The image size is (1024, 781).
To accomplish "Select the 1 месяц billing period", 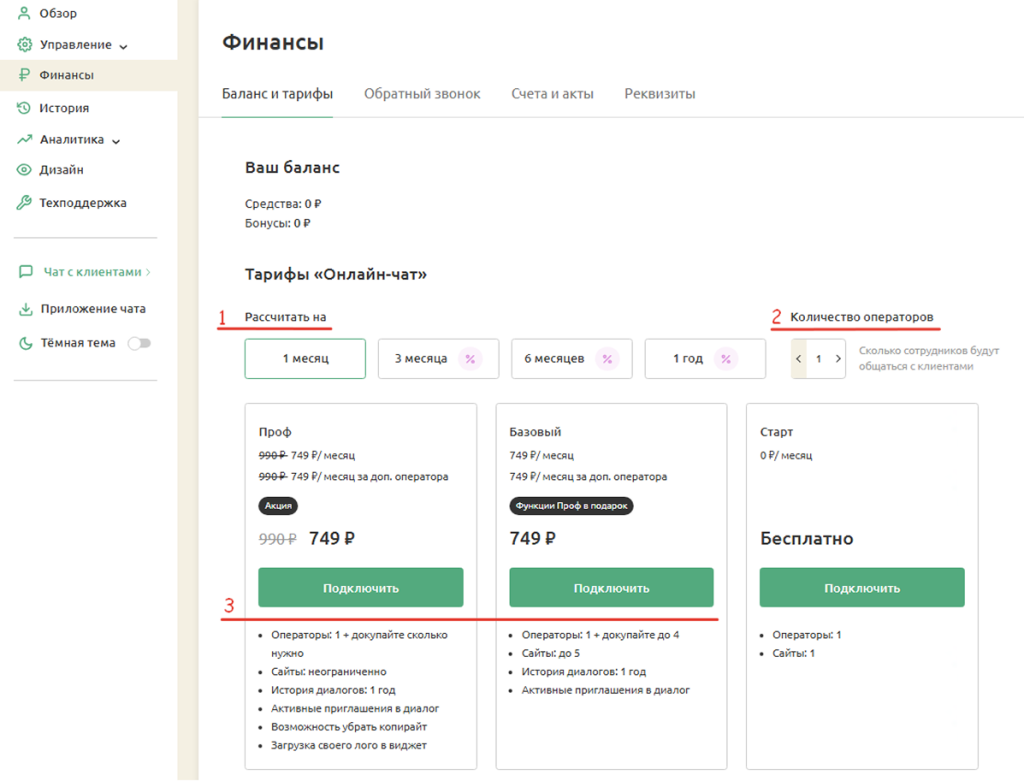I will [305, 359].
